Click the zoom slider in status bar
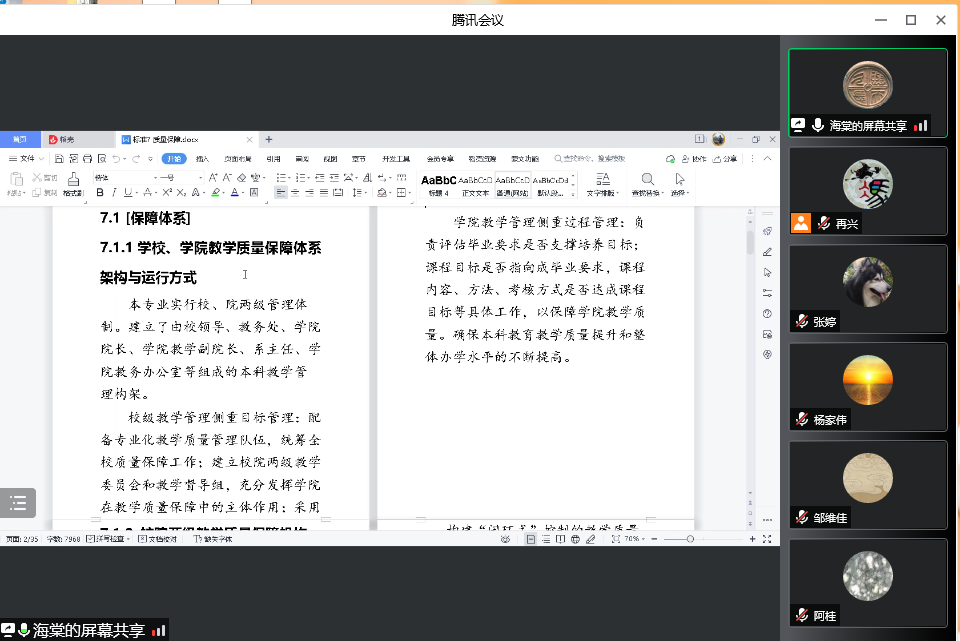The image size is (960, 641). pyautogui.click(x=690, y=539)
